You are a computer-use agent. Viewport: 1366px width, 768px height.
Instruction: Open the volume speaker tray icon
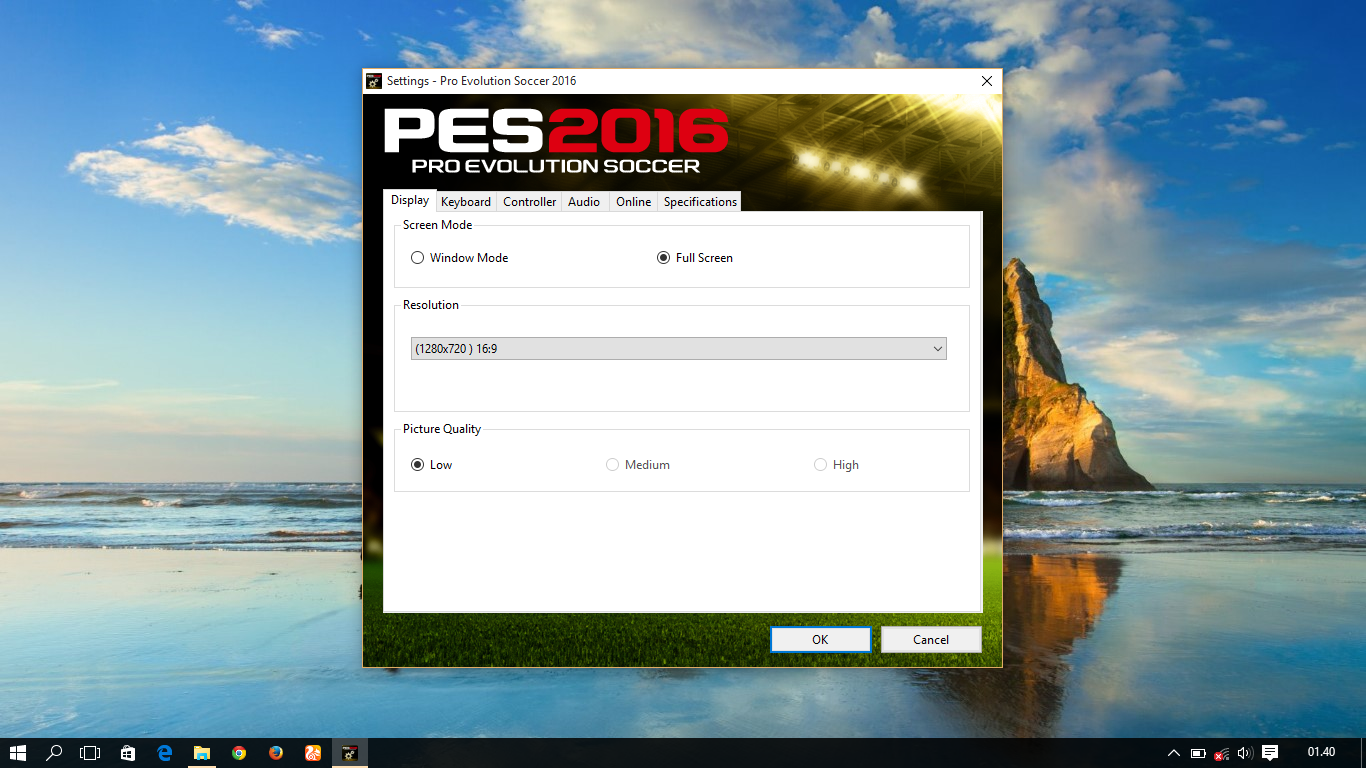click(x=1245, y=753)
